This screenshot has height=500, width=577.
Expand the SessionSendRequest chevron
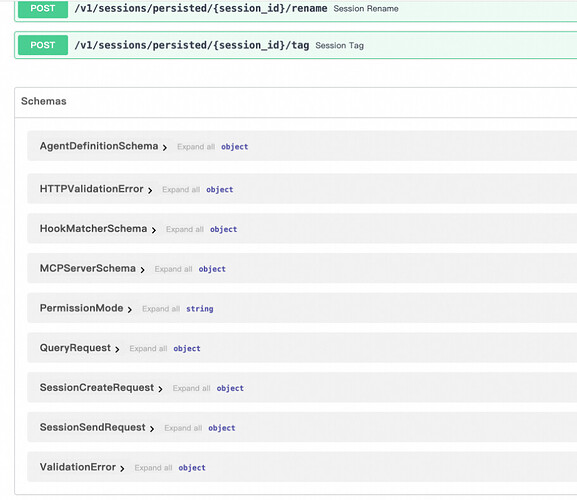click(x=152, y=429)
